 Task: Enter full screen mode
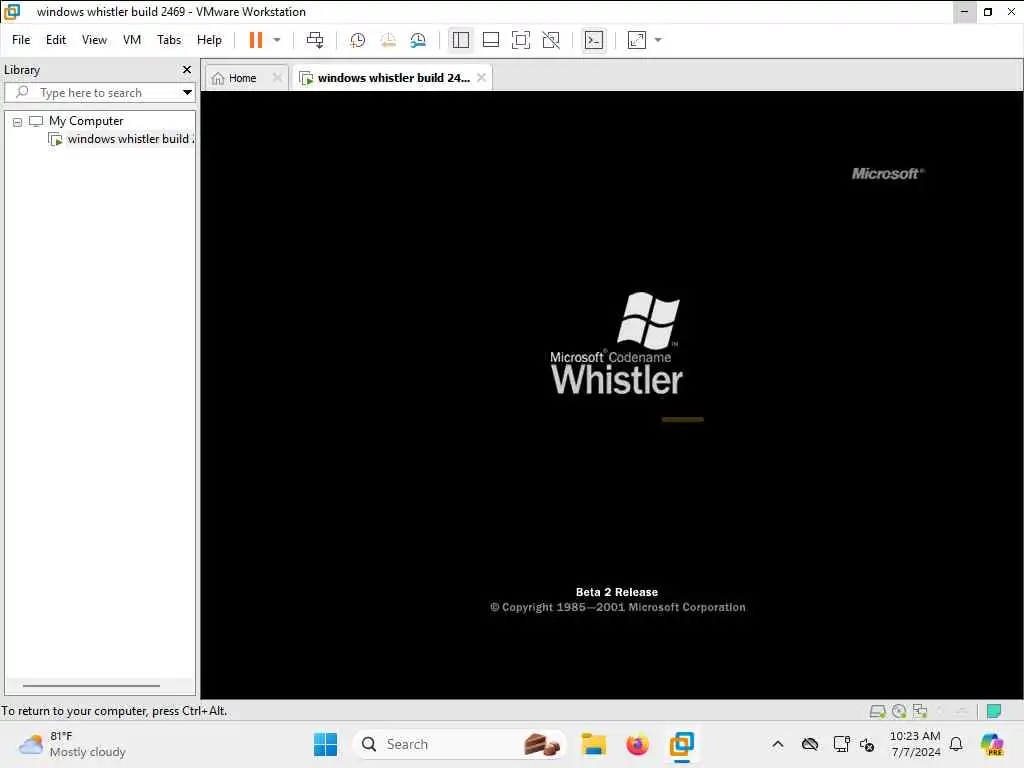(x=520, y=40)
